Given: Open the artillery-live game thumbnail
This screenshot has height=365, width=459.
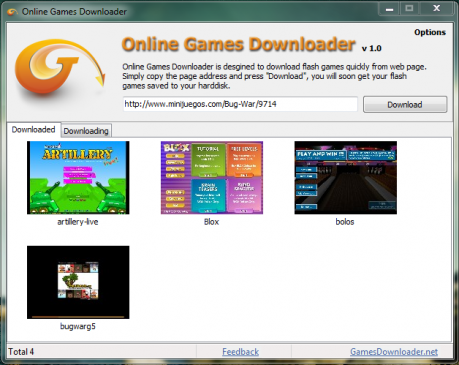Looking at the screenshot, I should (78, 177).
